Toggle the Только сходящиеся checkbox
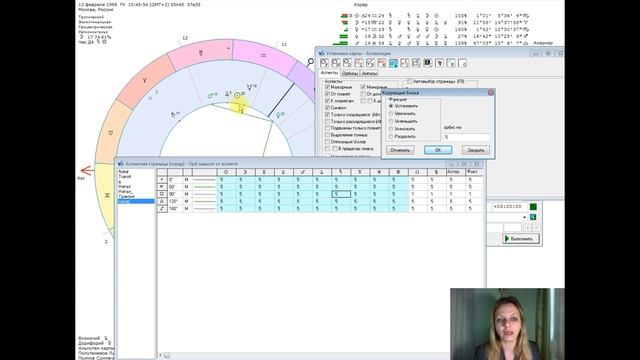 [327, 115]
